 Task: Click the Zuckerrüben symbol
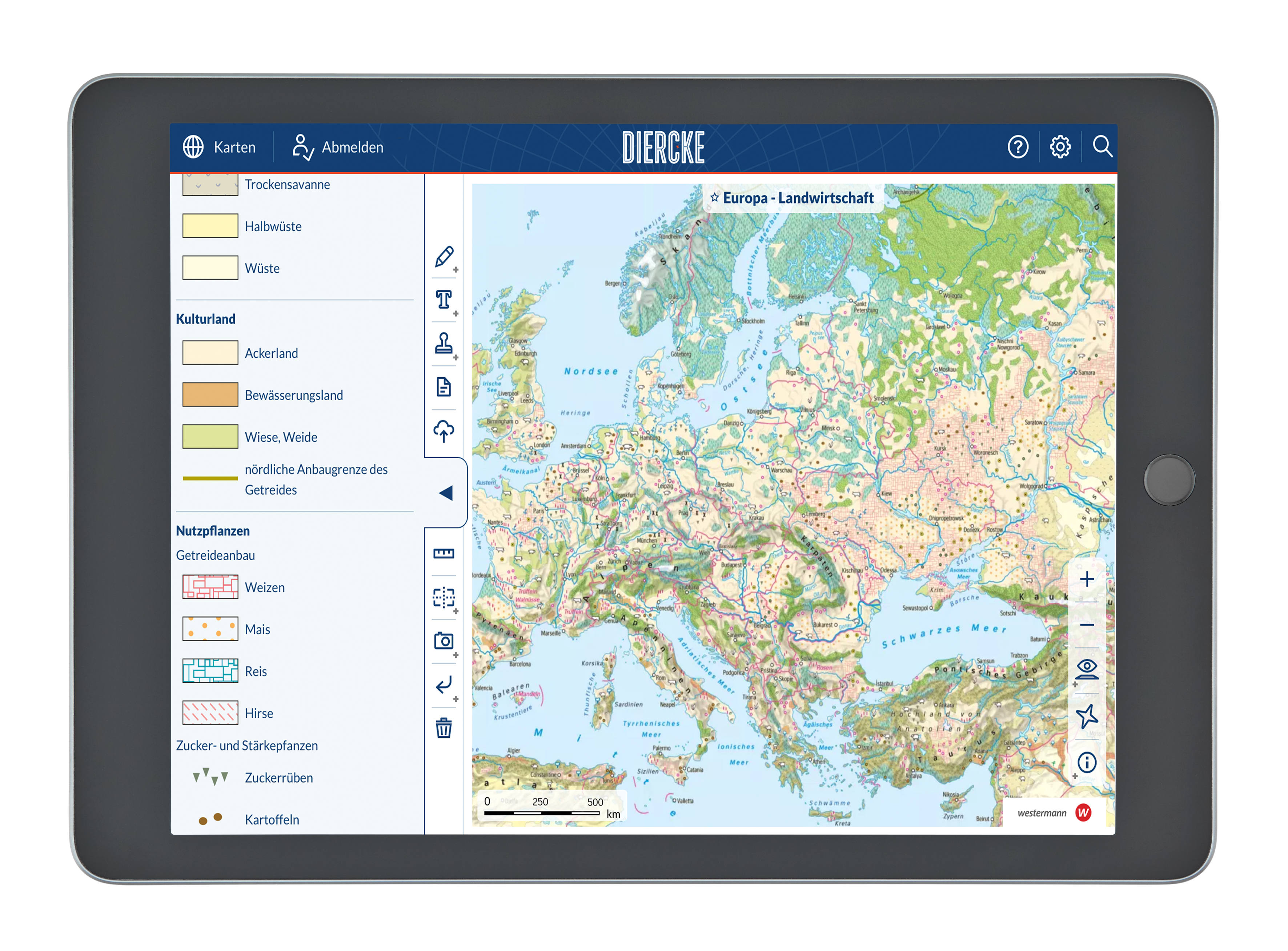click(210, 777)
